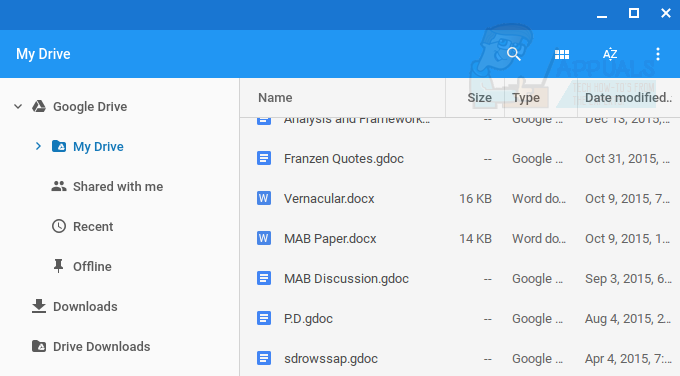Click the Google Drive triangle logo icon
The height and width of the screenshot is (376, 680).
click(39, 106)
